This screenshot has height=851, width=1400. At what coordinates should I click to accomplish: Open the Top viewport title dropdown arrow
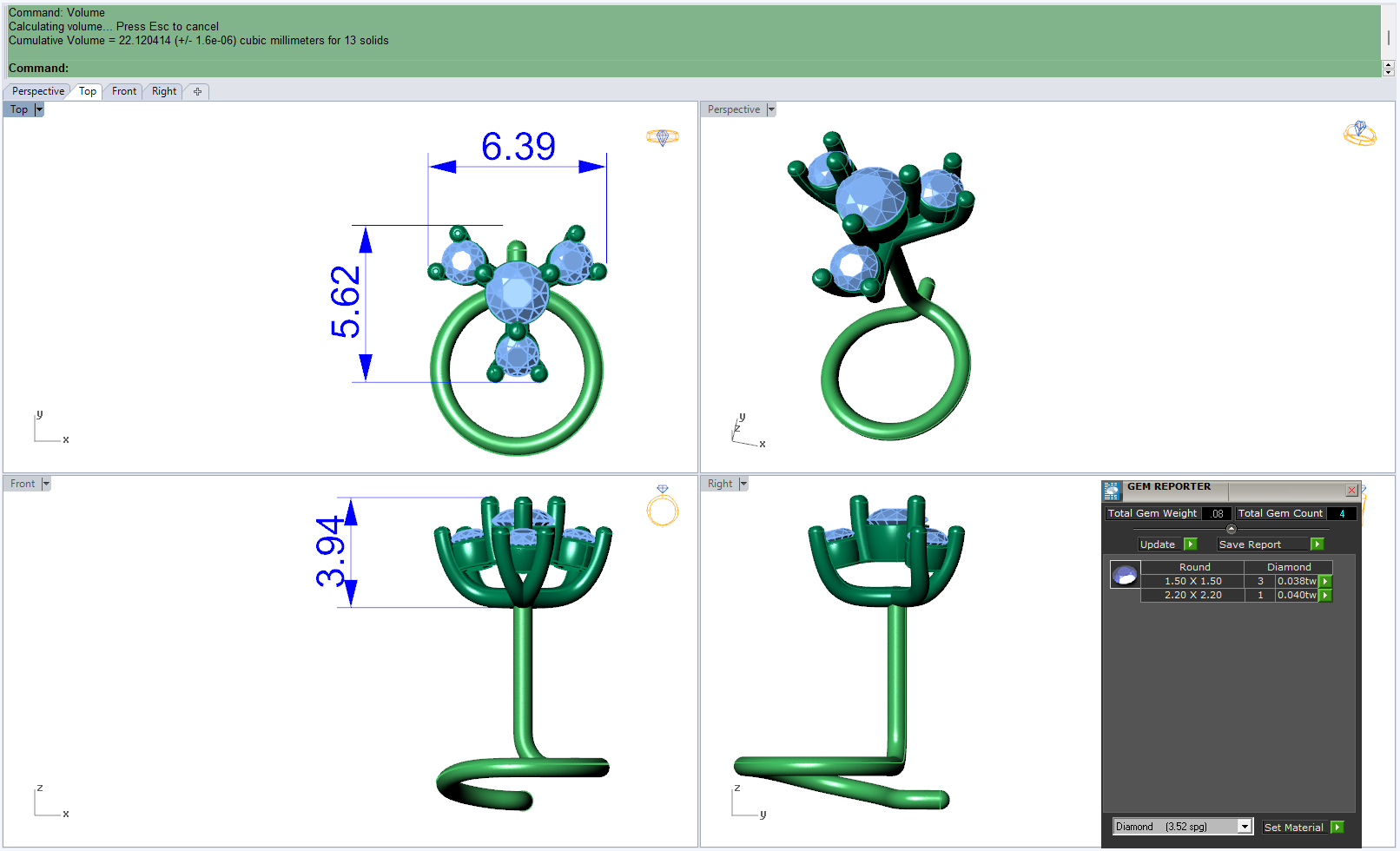[x=39, y=109]
